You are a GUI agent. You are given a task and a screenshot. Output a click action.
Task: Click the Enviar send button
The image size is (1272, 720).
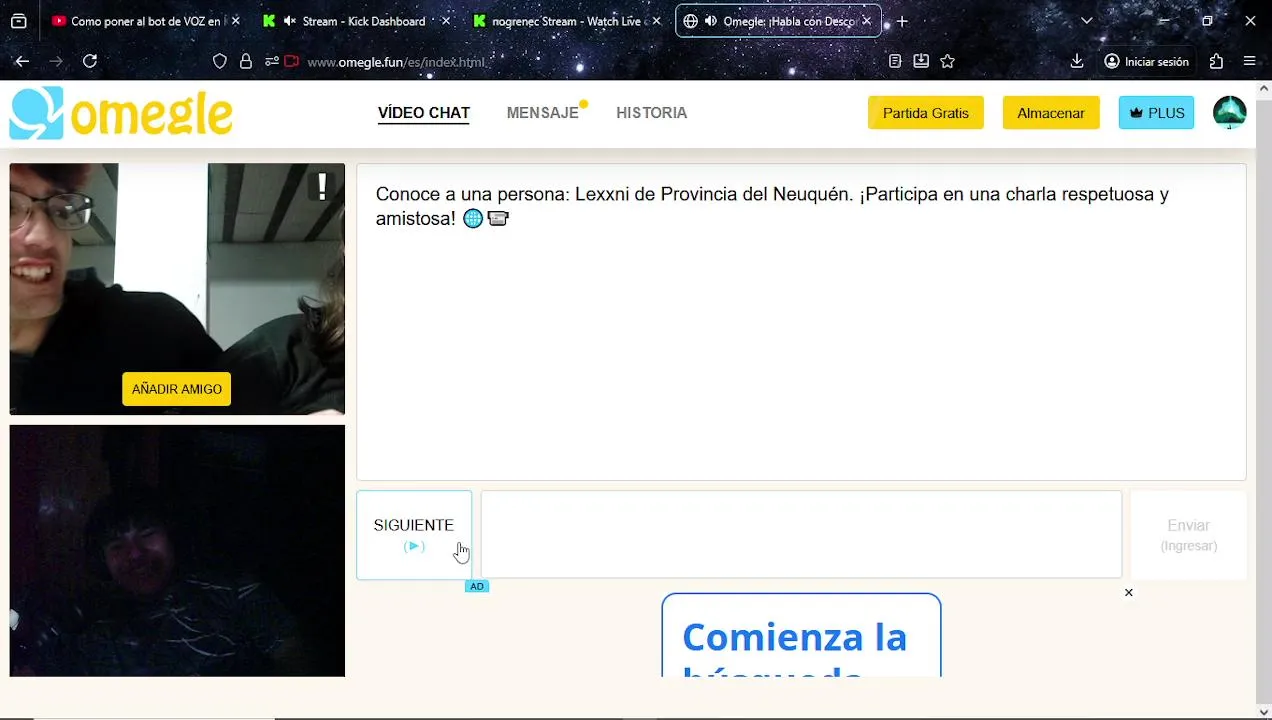pos(1189,535)
